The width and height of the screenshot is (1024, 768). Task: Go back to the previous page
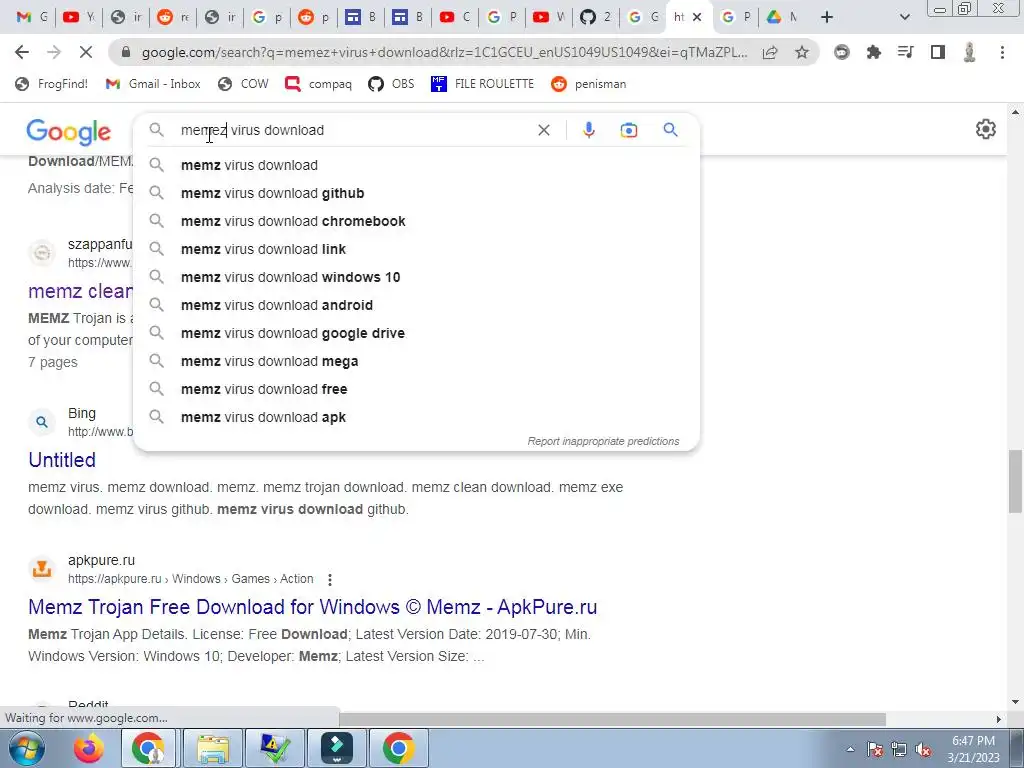tap(22, 52)
